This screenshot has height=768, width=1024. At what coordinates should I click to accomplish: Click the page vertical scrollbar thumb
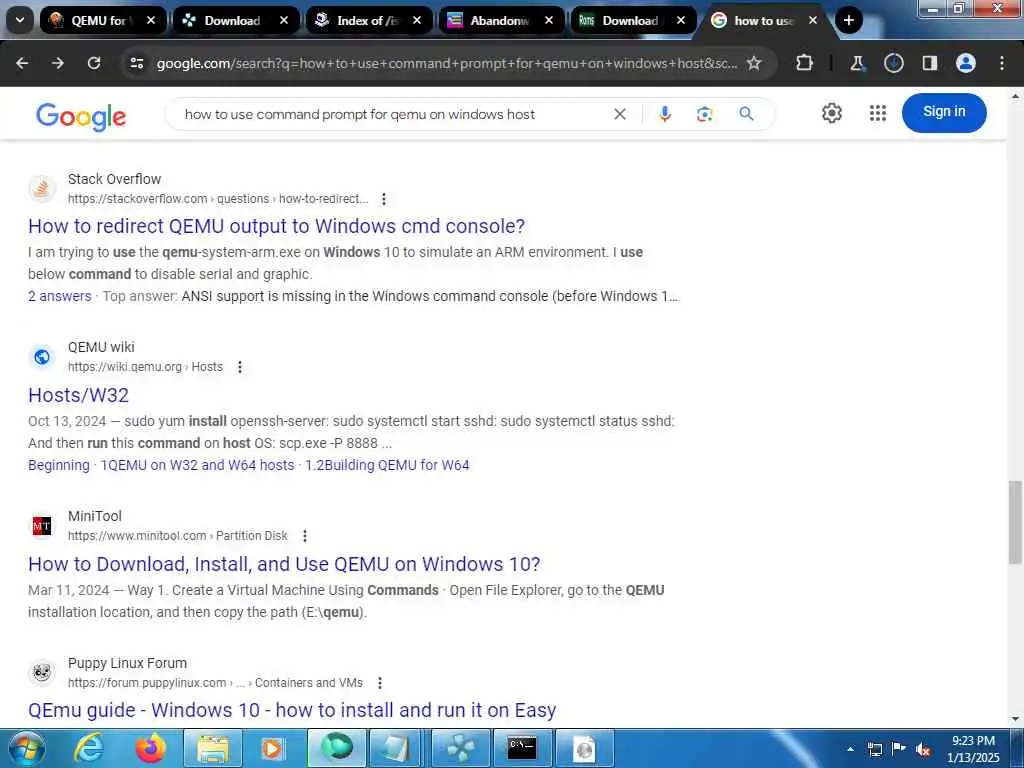coord(1015,522)
